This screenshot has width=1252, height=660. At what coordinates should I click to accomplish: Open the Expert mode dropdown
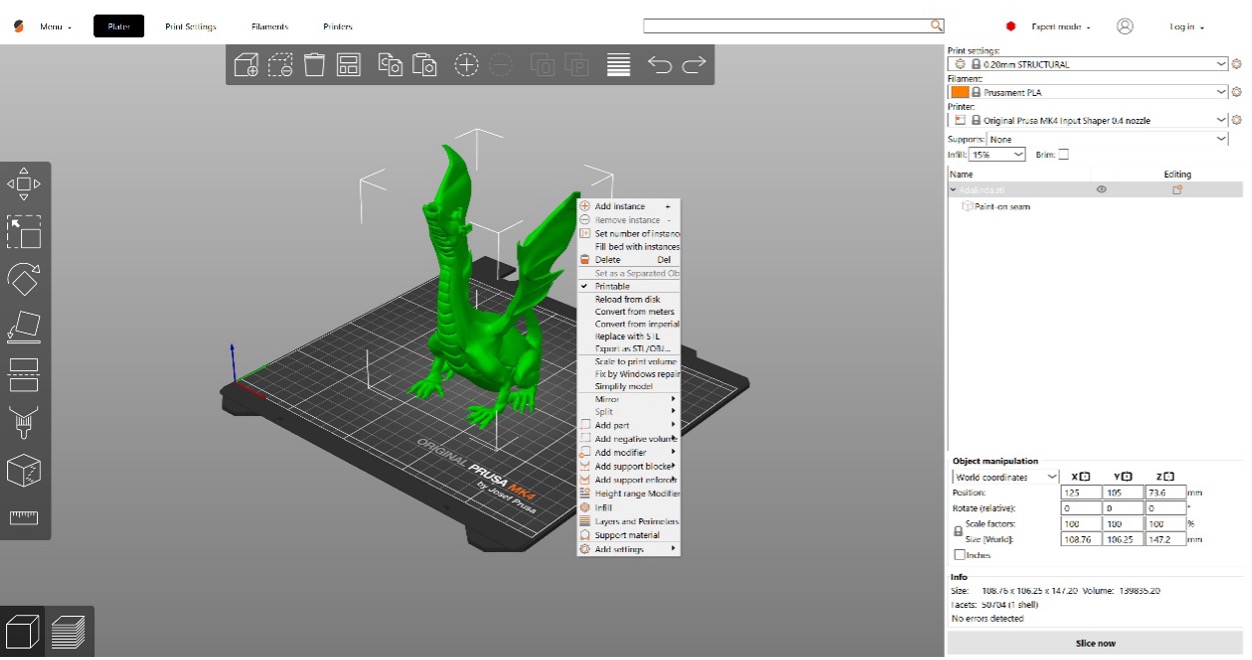click(1061, 27)
